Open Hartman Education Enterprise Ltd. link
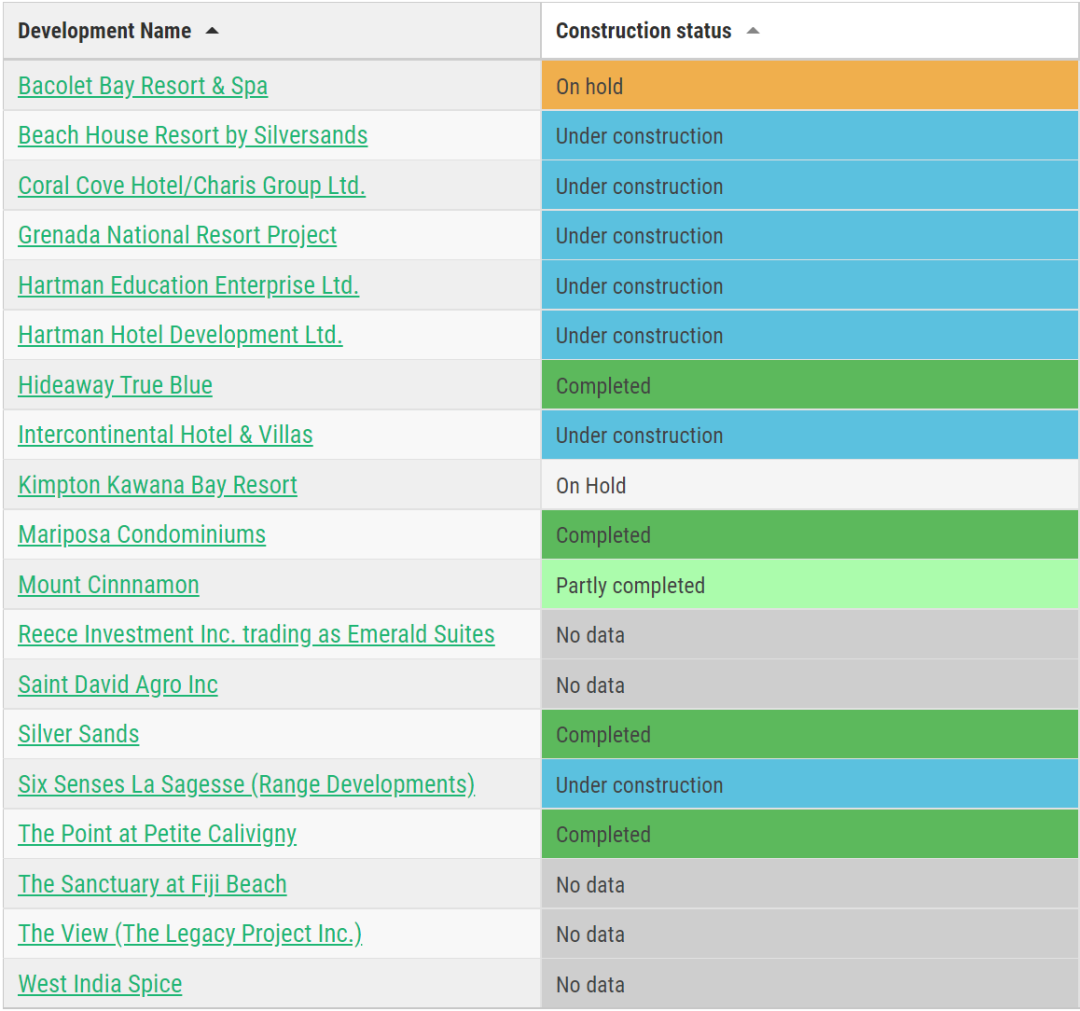Screen dimensions: 1080x1011 pyautogui.click(x=189, y=286)
